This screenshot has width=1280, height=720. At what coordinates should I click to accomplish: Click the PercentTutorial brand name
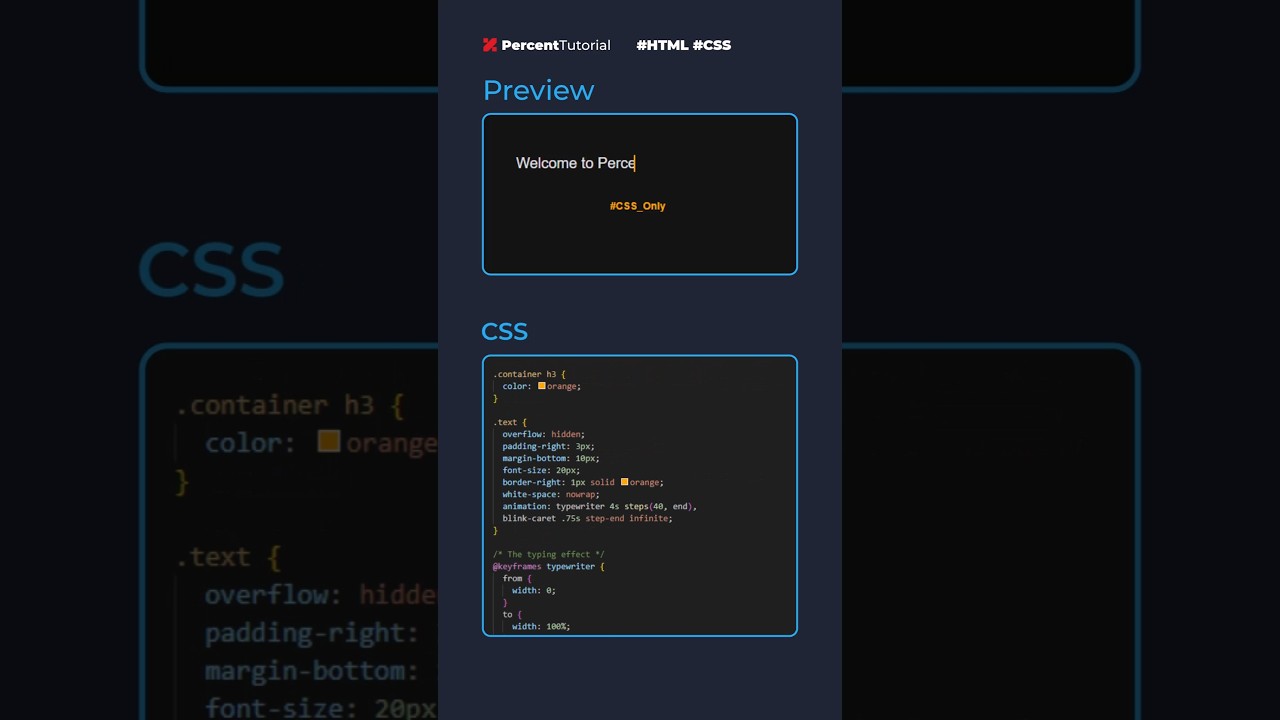556,45
